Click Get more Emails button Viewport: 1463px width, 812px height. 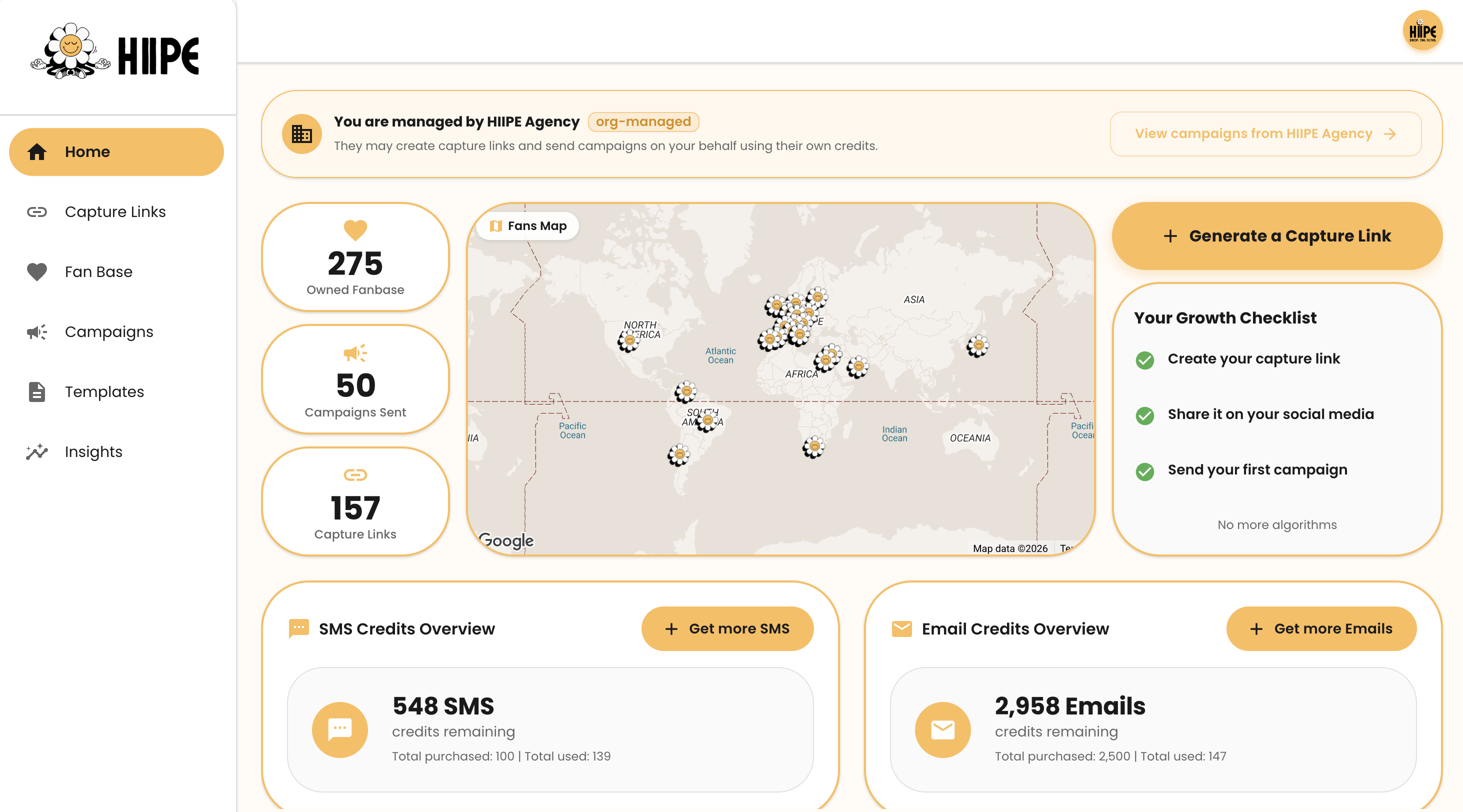click(1321, 628)
